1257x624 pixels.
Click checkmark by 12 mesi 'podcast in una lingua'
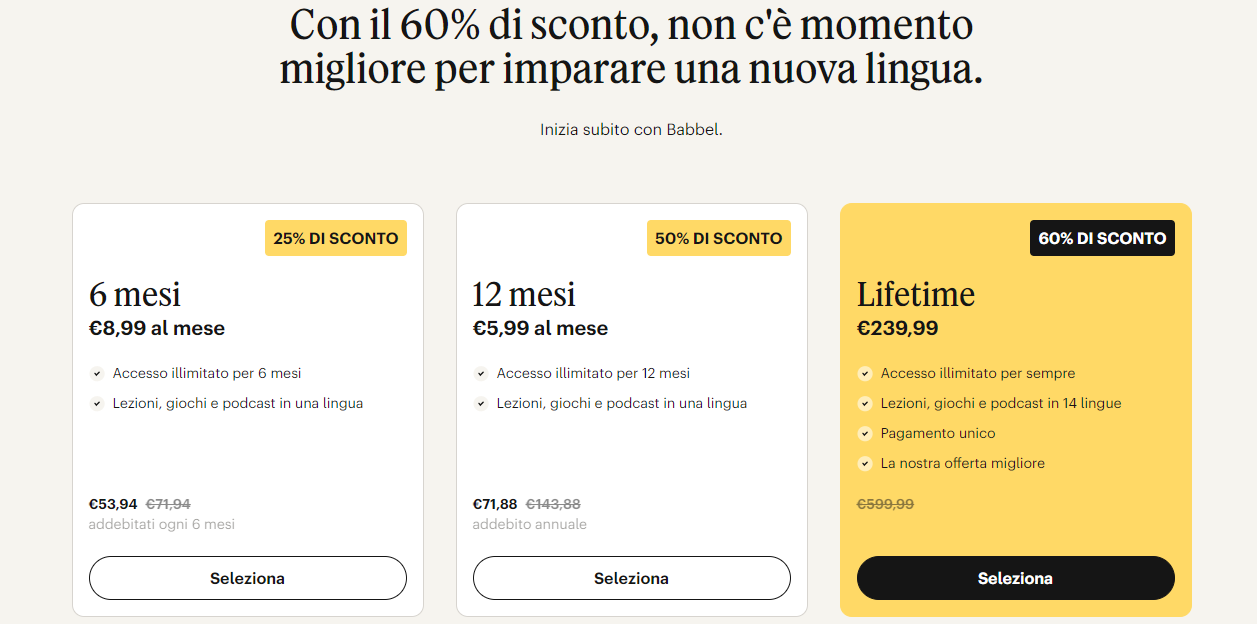pyautogui.click(x=481, y=404)
